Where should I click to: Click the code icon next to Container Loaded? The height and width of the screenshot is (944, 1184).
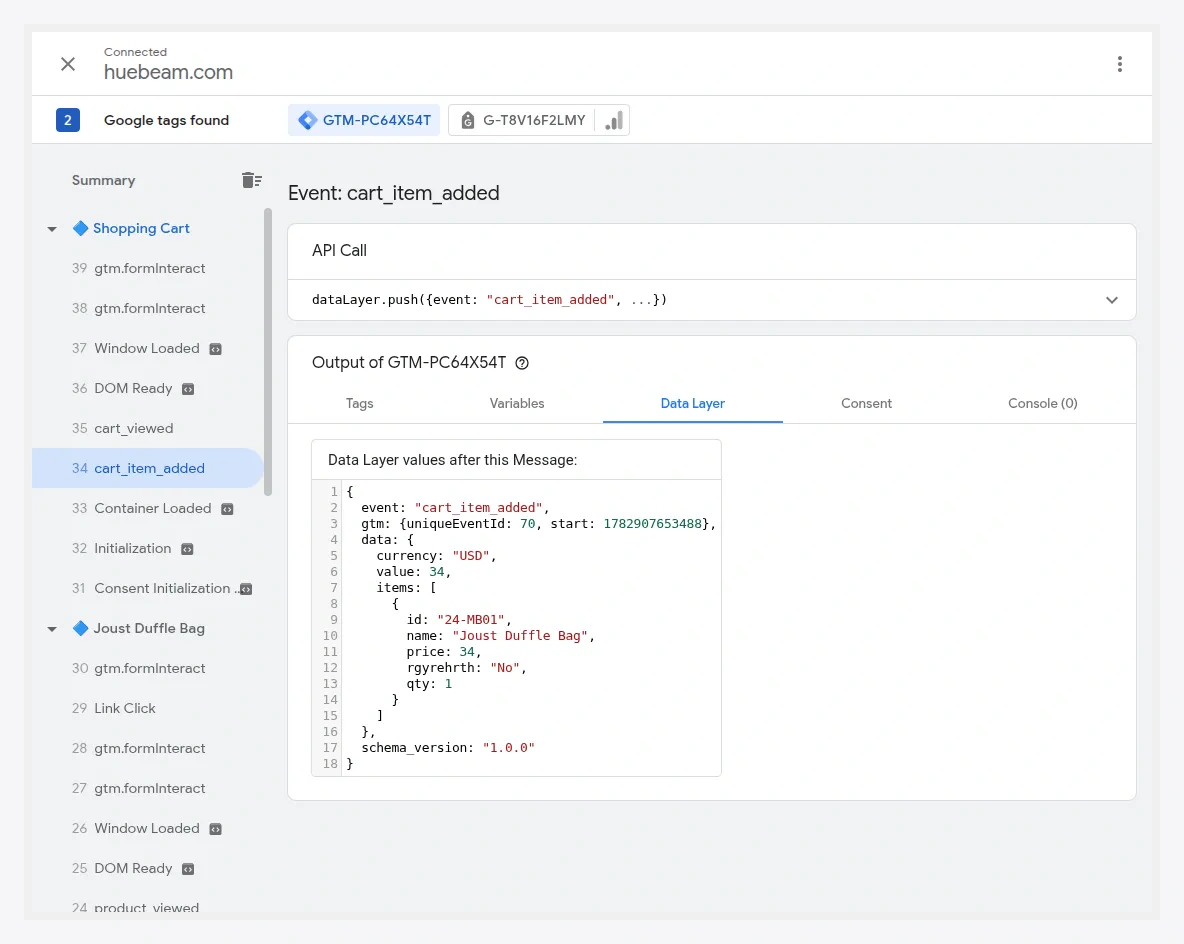coord(227,509)
